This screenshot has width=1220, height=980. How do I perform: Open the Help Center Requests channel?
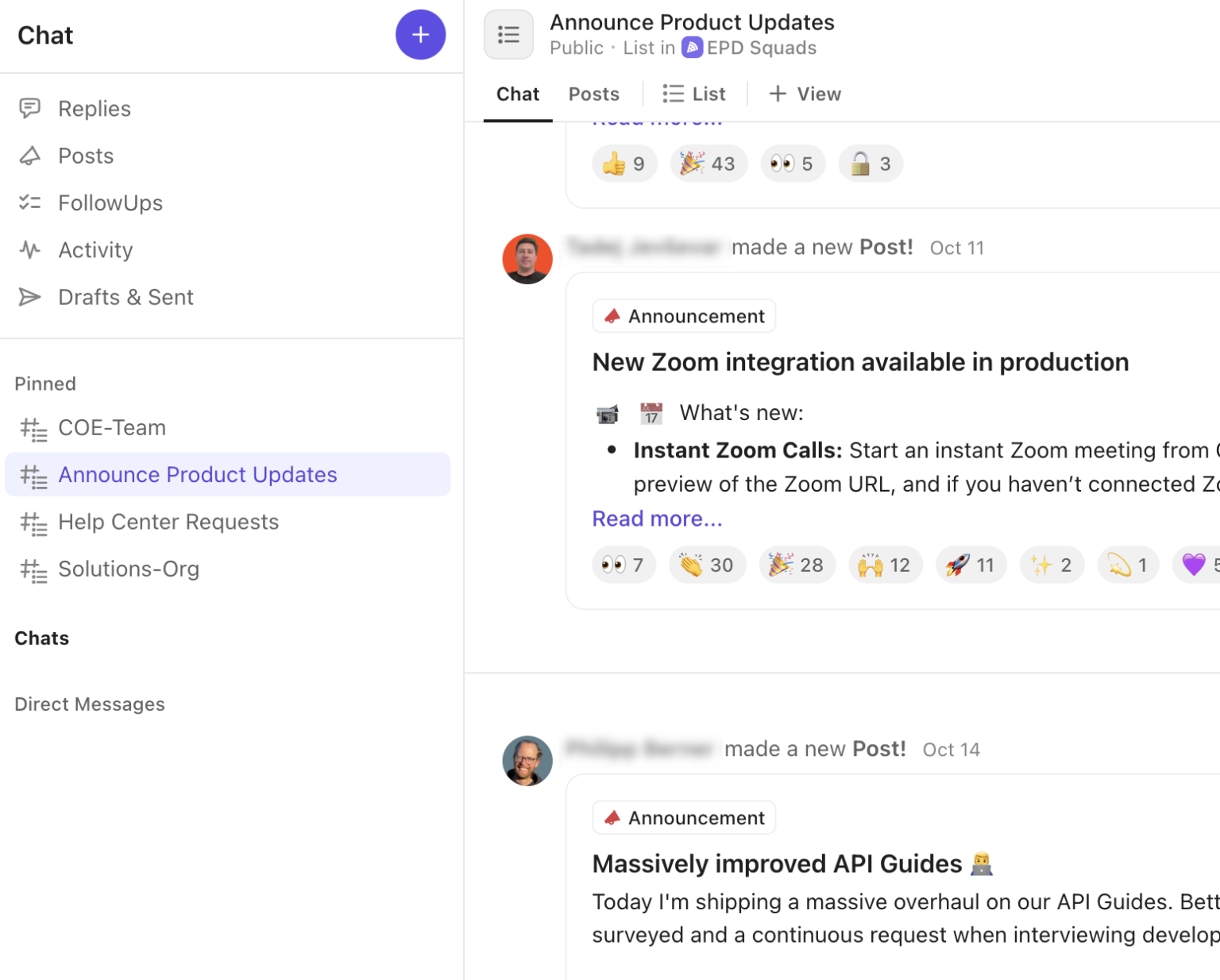pyautogui.click(x=168, y=523)
